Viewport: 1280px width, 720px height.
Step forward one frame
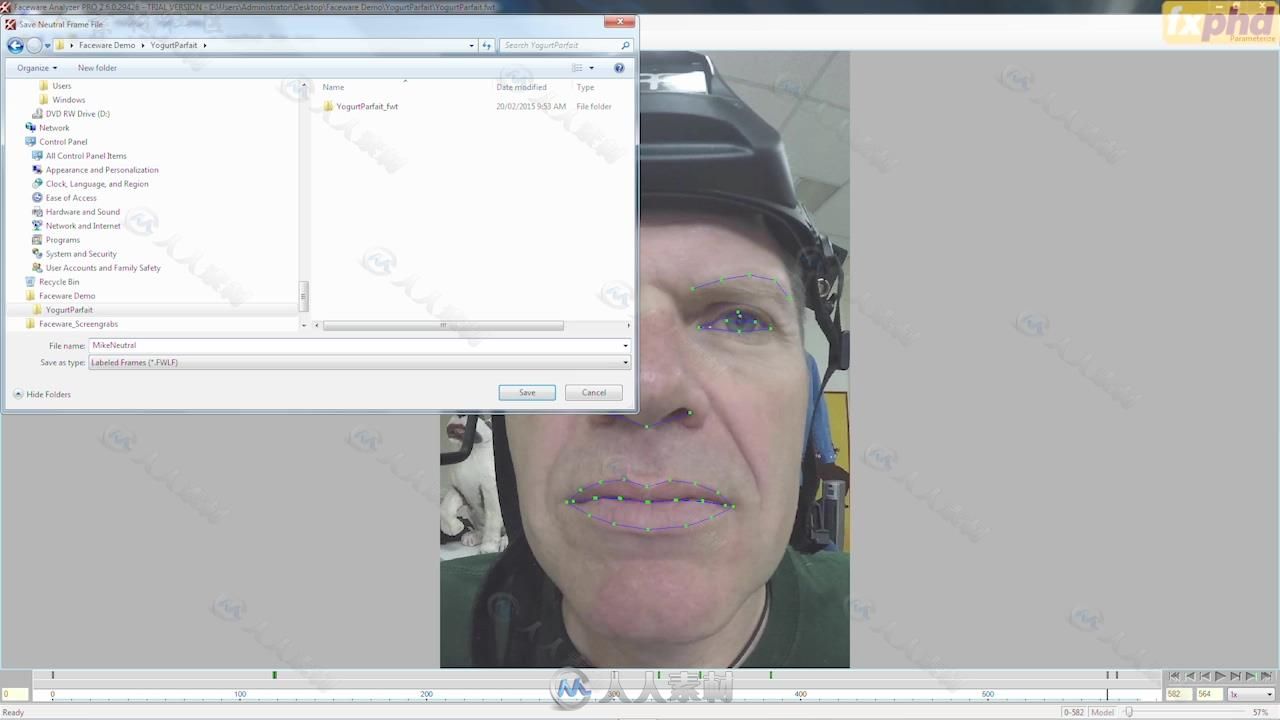point(1235,677)
